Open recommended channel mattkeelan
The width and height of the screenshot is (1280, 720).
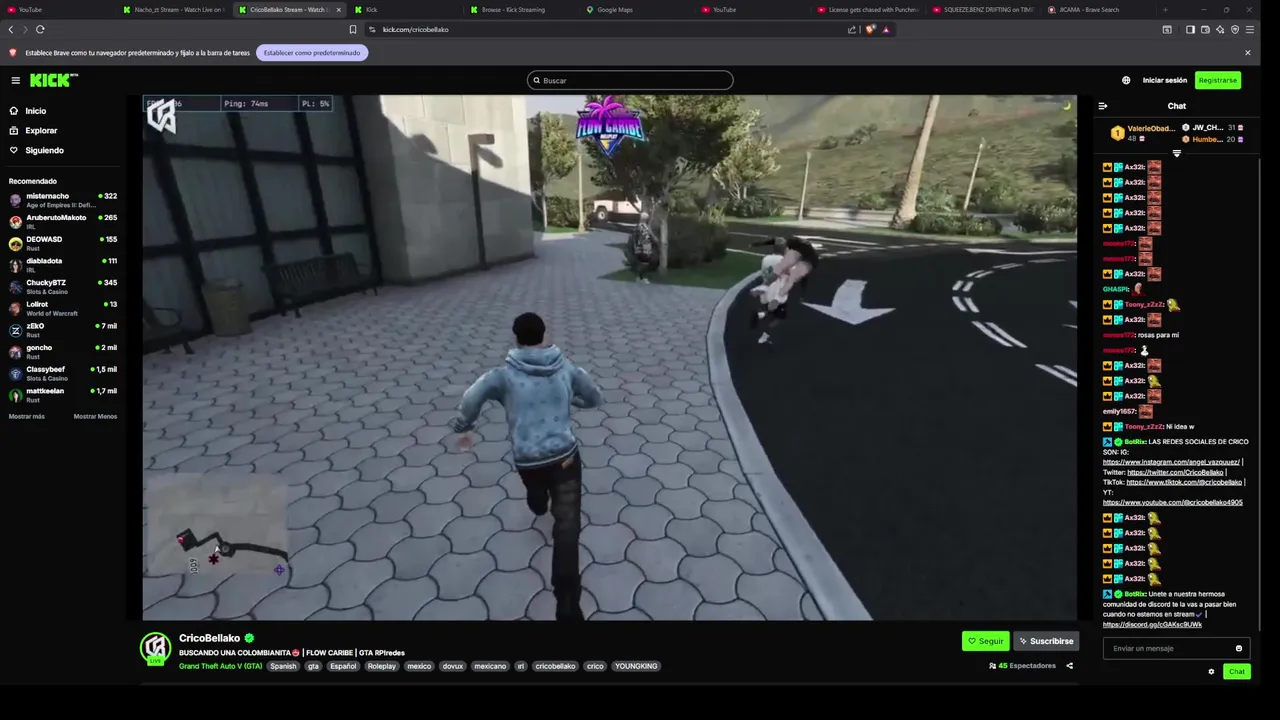pyautogui.click(x=62, y=395)
